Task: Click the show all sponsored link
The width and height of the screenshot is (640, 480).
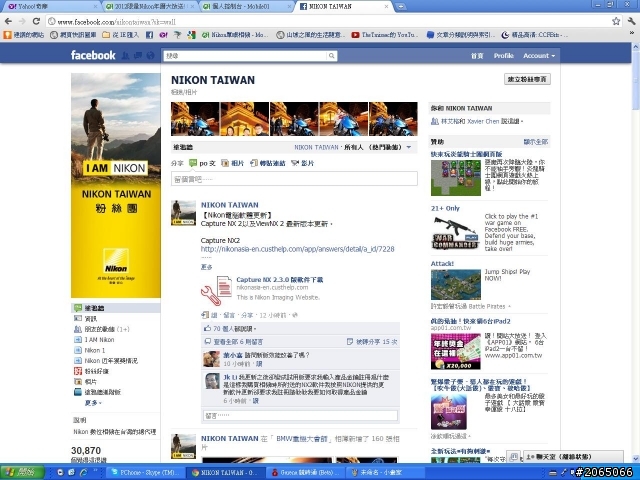Action: pyautogui.click(x=536, y=142)
